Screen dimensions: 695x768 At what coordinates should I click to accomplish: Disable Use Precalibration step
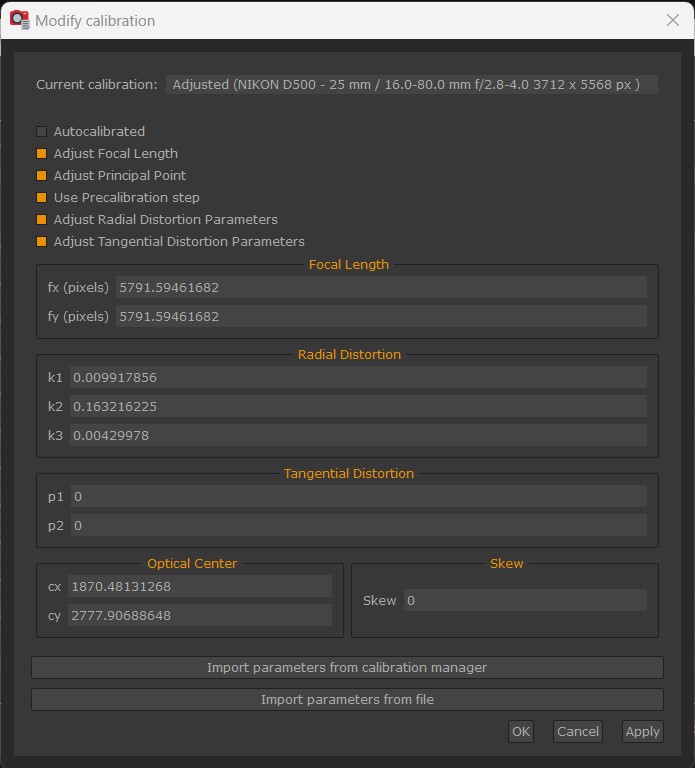42,197
